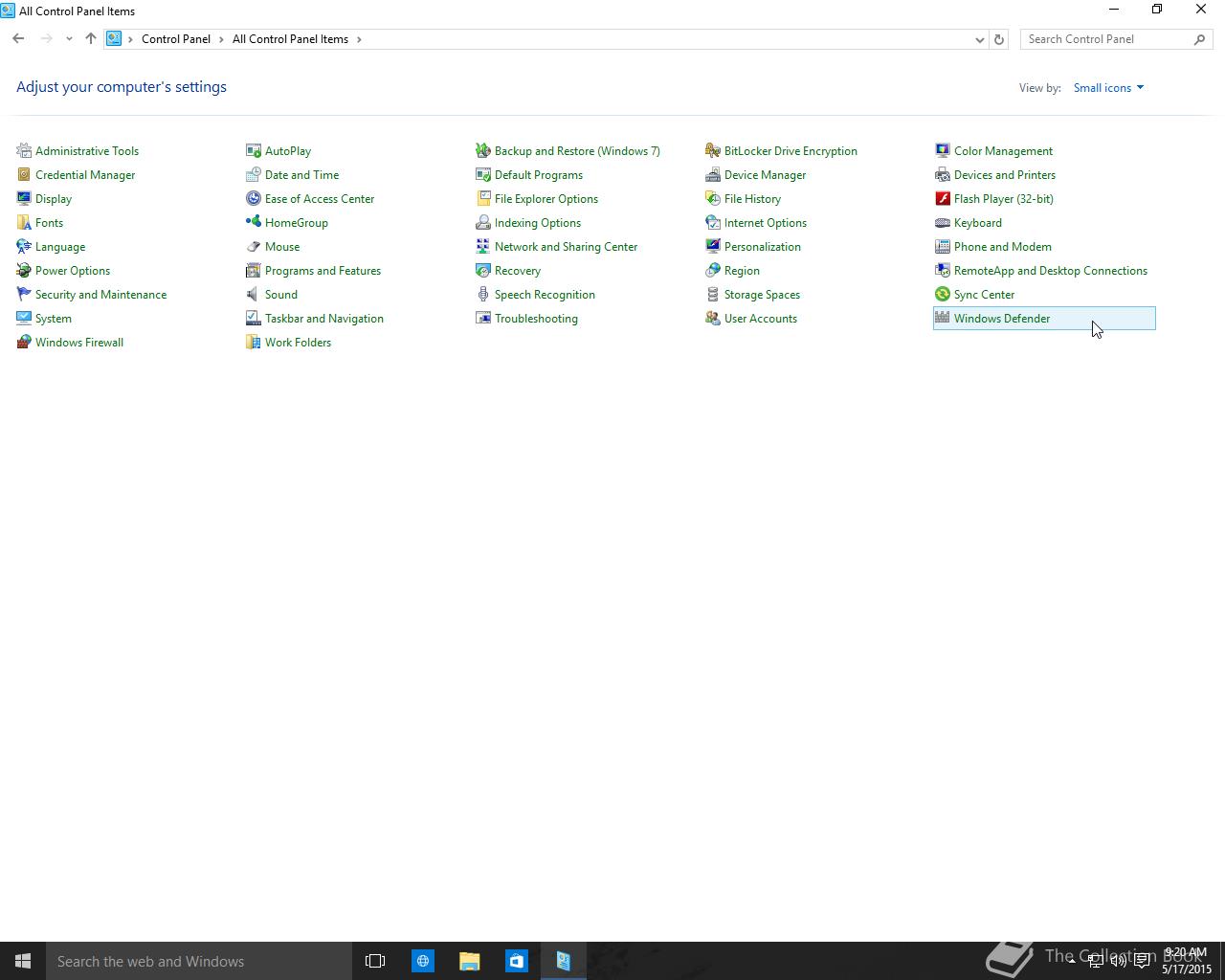Viewport: 1225px width, 980px height.
Task: Open the Language settings link
Action: (60, 247)
